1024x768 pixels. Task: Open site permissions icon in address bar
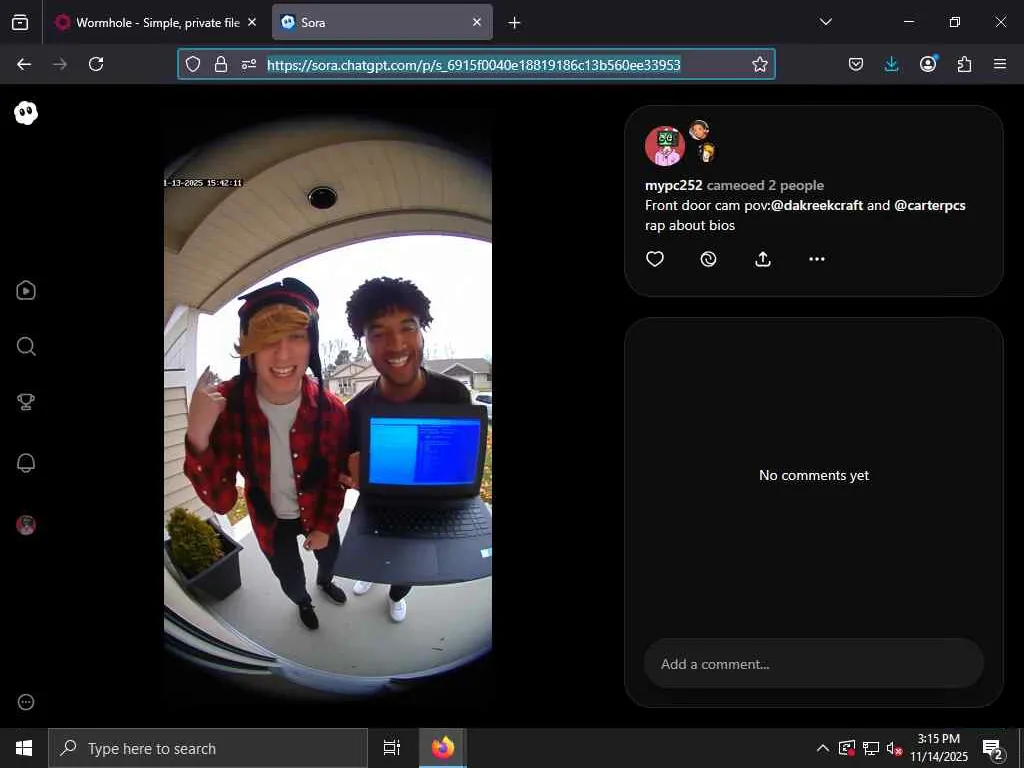coord(249,64)
